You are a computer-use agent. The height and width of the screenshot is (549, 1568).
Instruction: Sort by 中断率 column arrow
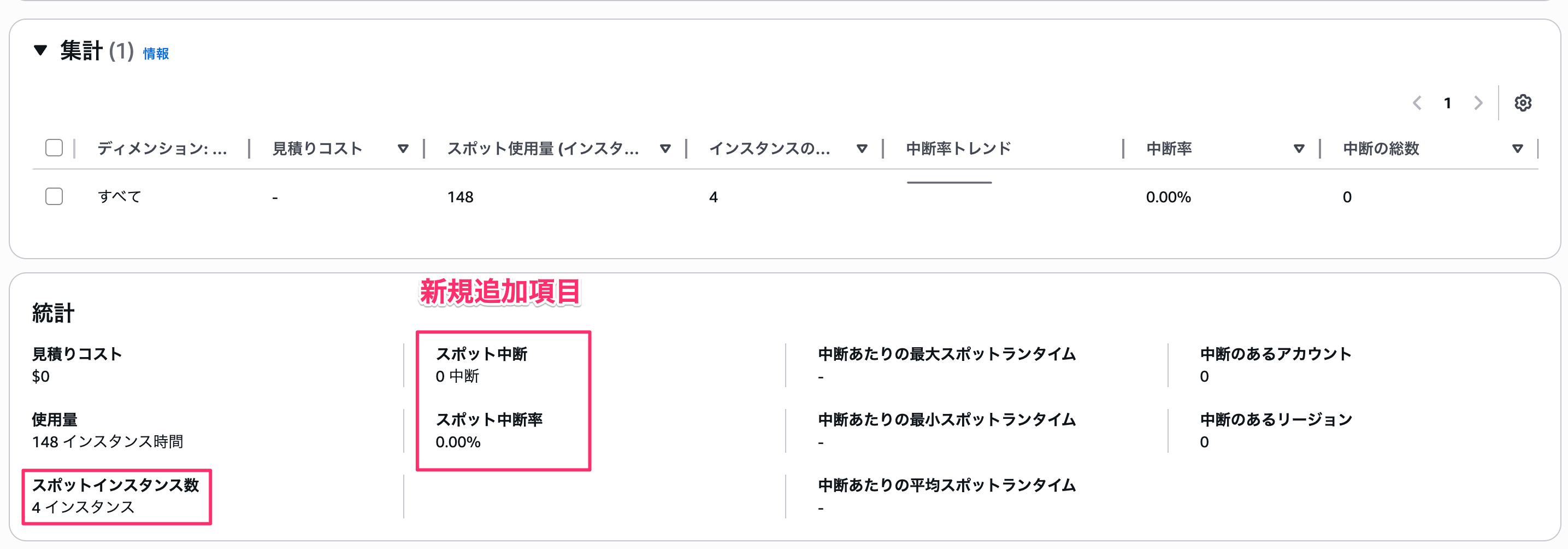pyautogui.click(x=1298, y=149)
